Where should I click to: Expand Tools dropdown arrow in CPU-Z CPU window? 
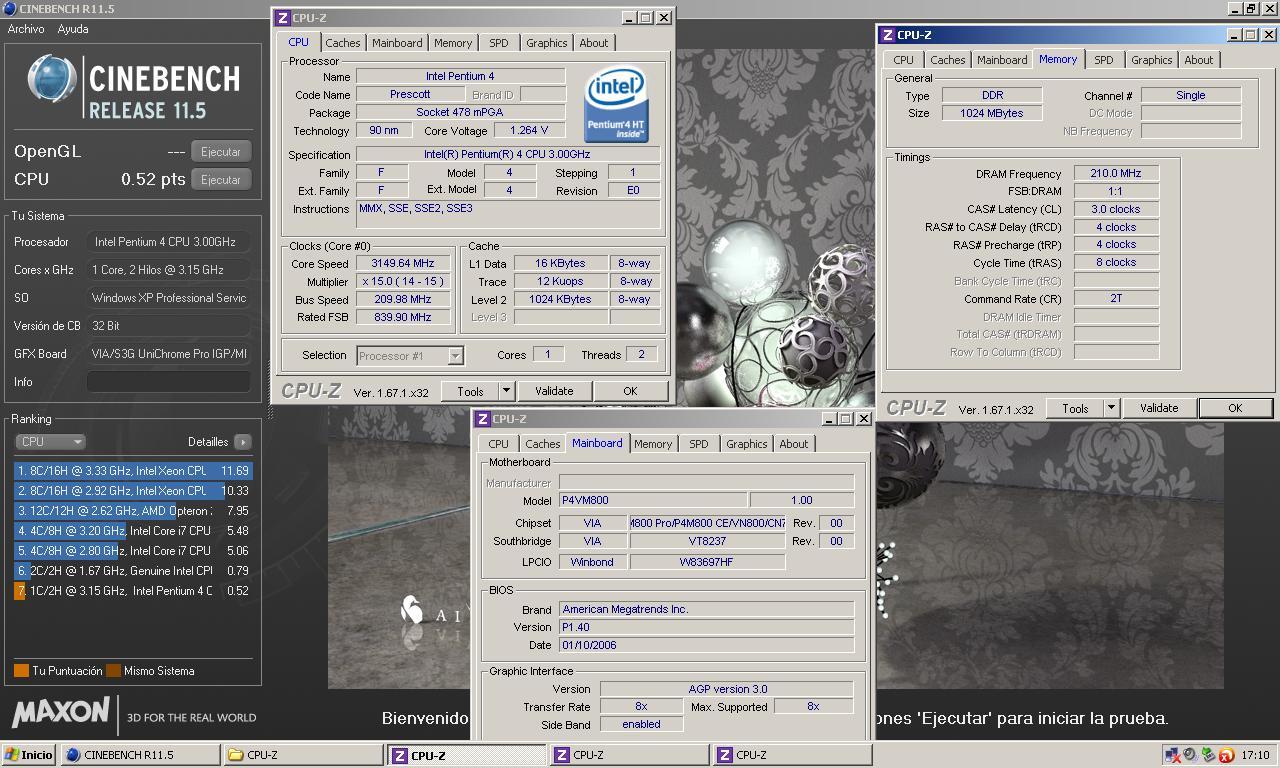(x=506, y=391)
